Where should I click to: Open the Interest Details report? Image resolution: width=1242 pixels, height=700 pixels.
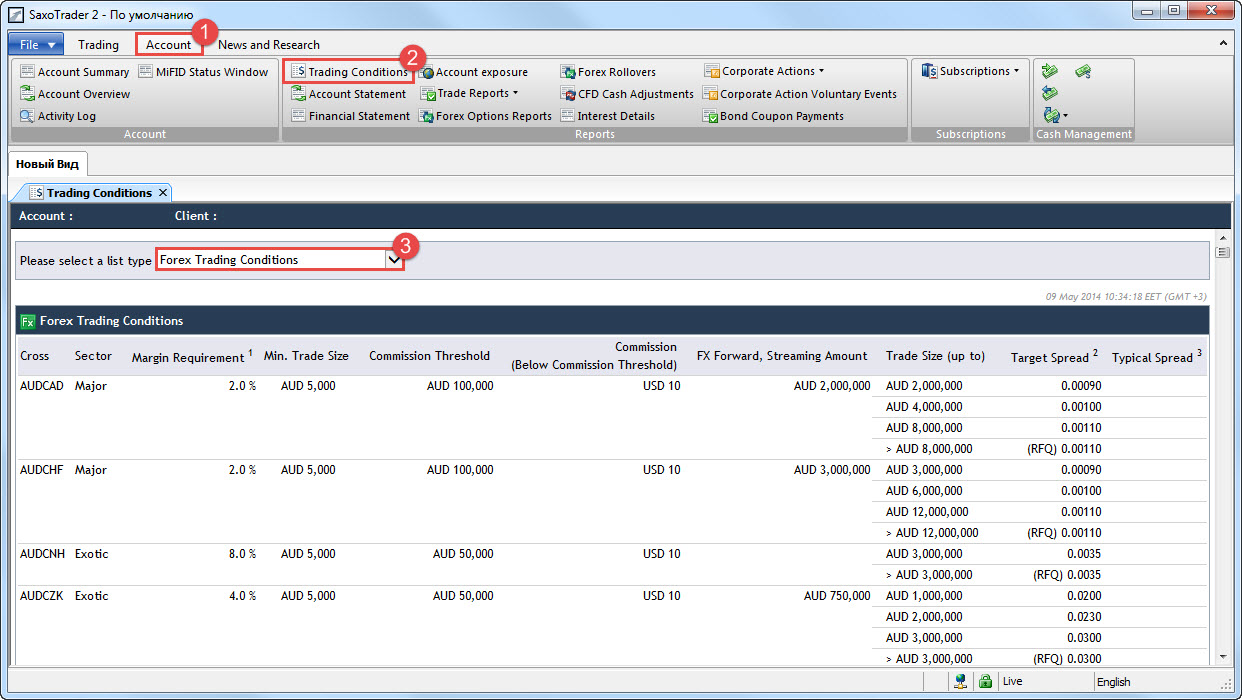click(x=608, y=116)
